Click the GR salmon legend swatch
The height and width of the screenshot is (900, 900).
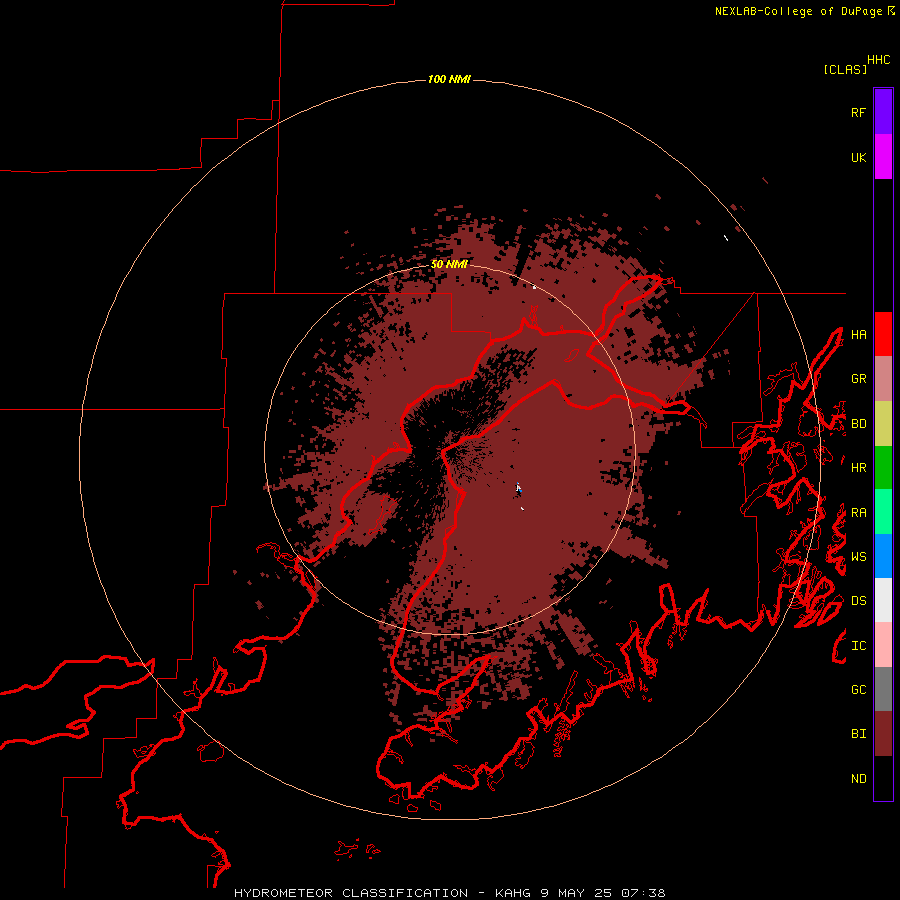(x=883, y=379)
